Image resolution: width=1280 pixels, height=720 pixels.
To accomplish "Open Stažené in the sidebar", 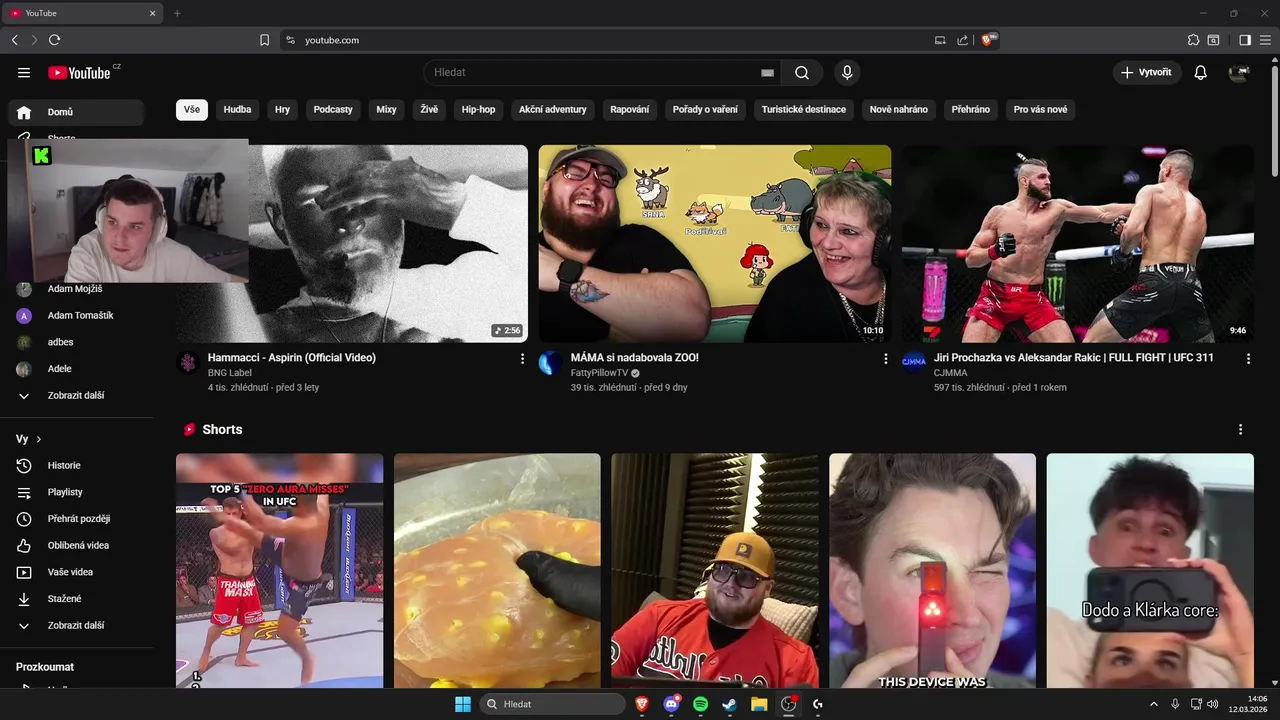I will [x=78, y=599].
